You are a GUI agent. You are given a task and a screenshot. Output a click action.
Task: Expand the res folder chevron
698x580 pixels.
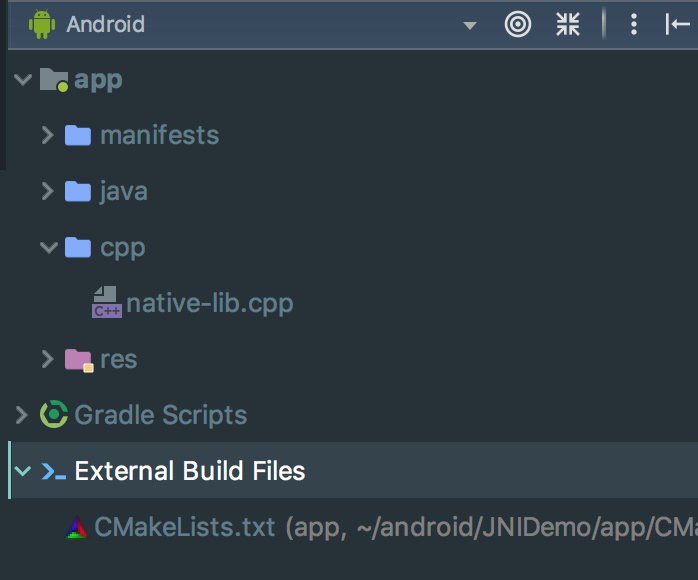[x=48, y=359]
